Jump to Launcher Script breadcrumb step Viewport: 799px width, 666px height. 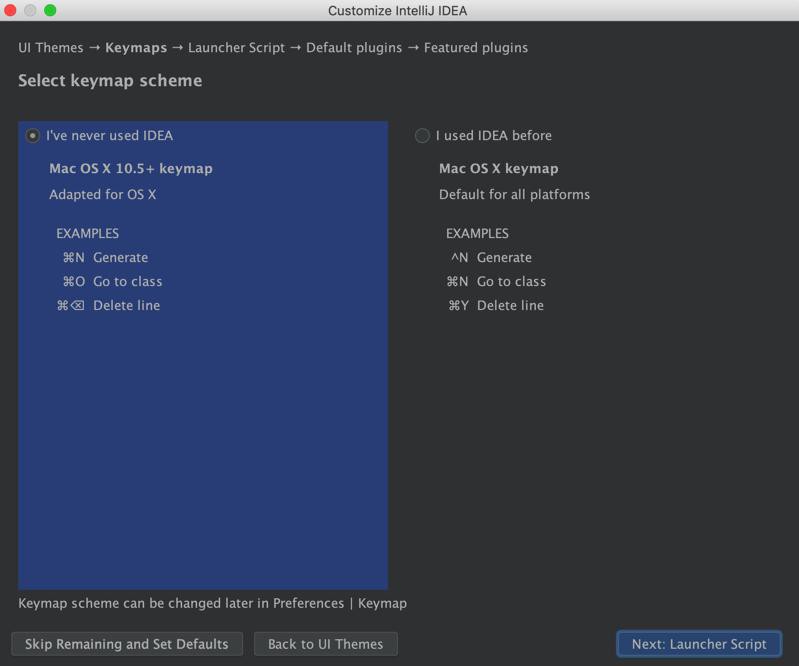(236, 48)
